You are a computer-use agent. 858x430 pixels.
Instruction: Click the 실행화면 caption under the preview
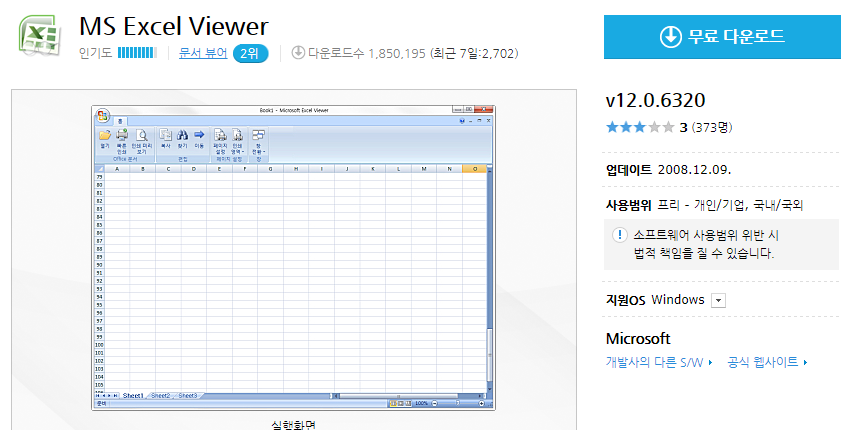coord(293,425)
